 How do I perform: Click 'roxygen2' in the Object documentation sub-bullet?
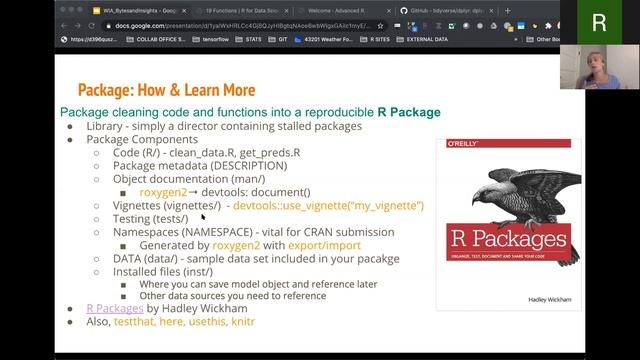click(163, 192)
